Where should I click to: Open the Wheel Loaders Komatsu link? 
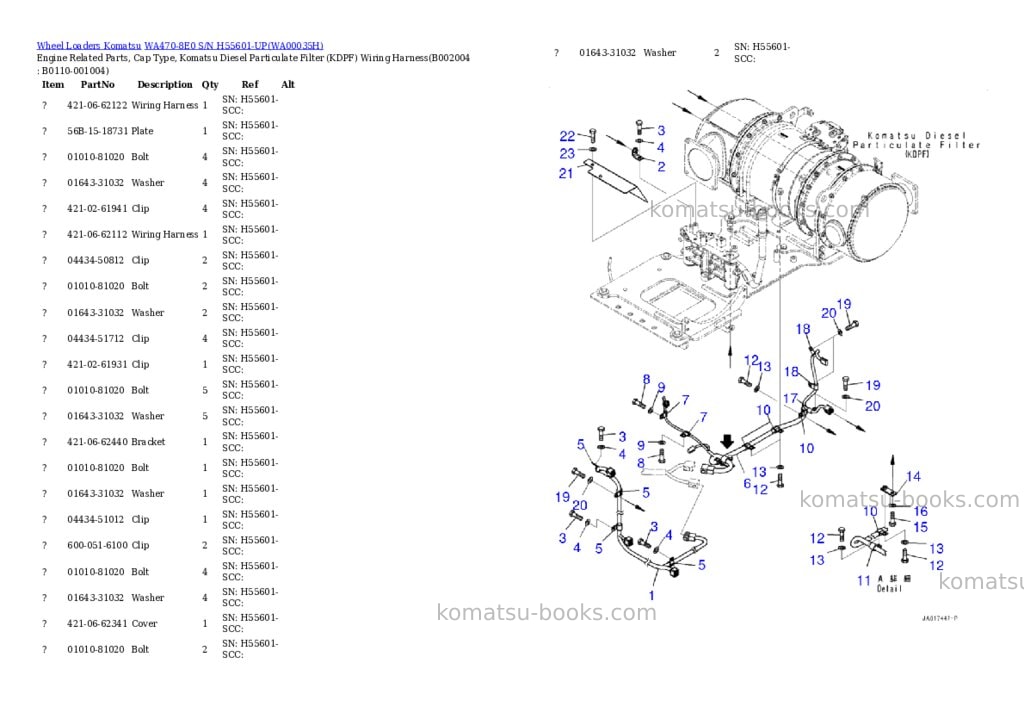[89, 46]
